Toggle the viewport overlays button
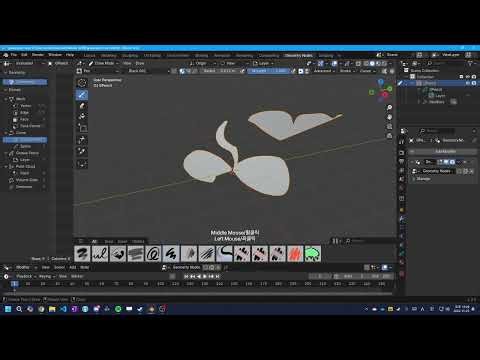The height and width of the screenshot is (360, 480). point(334,63)
